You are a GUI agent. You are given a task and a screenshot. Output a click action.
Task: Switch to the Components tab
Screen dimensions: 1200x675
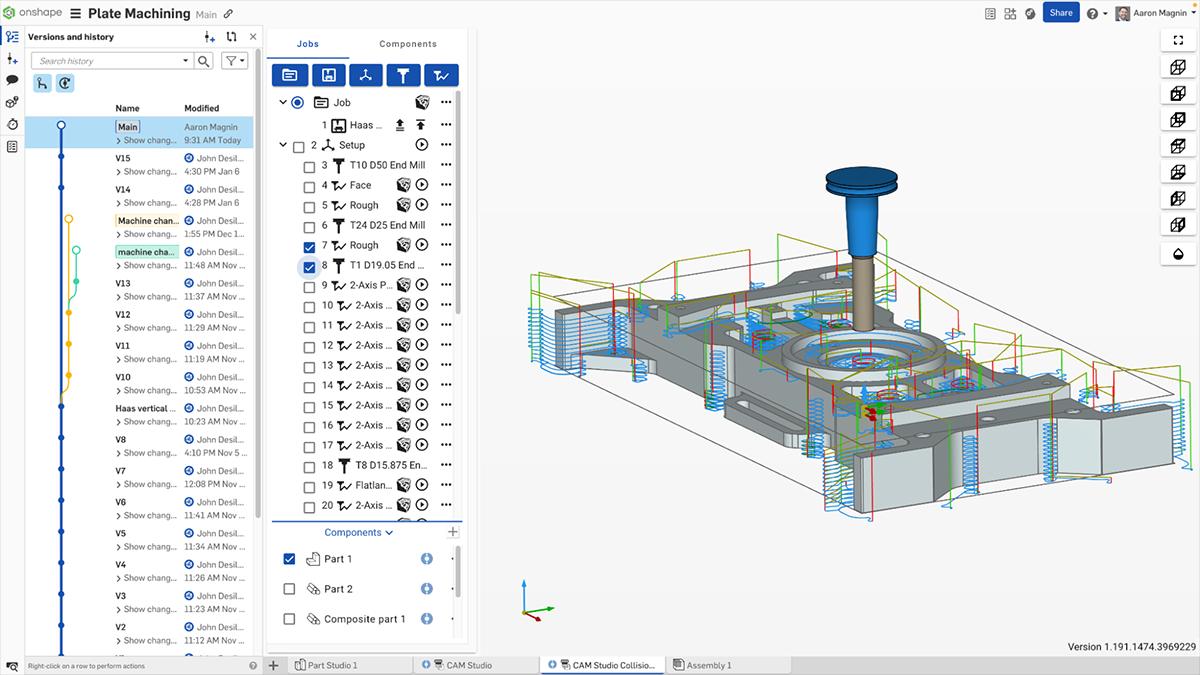pos(410,44)
